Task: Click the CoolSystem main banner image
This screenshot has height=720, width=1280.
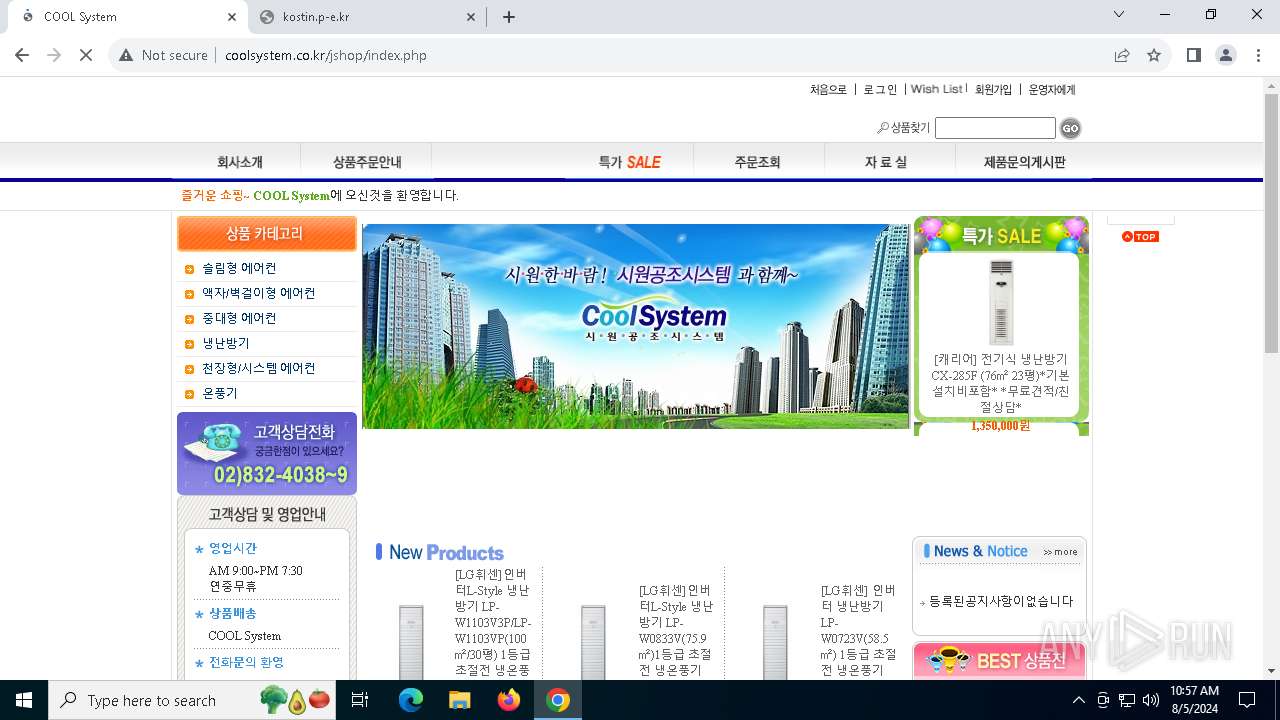Action: (636, 326)
